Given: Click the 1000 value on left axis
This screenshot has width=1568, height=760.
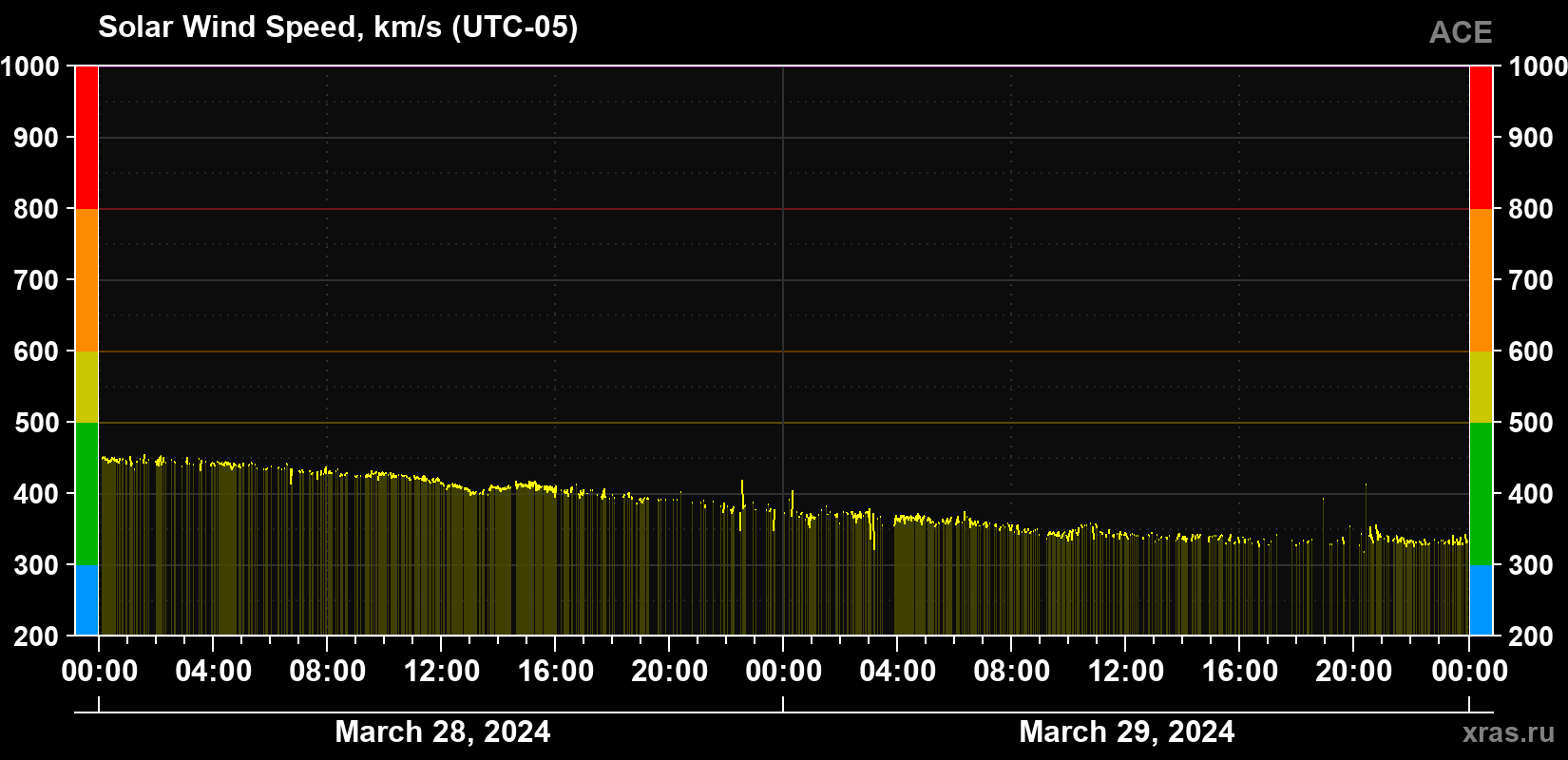Looking at the screenshot, I should (30, 66).
